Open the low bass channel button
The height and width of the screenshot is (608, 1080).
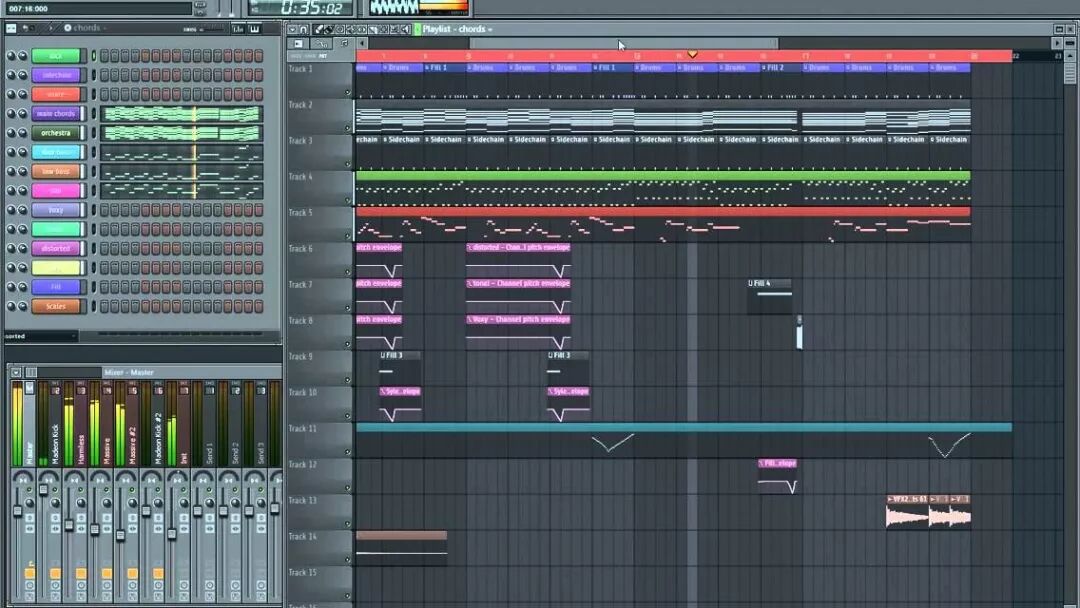click(x=56, y=171)
